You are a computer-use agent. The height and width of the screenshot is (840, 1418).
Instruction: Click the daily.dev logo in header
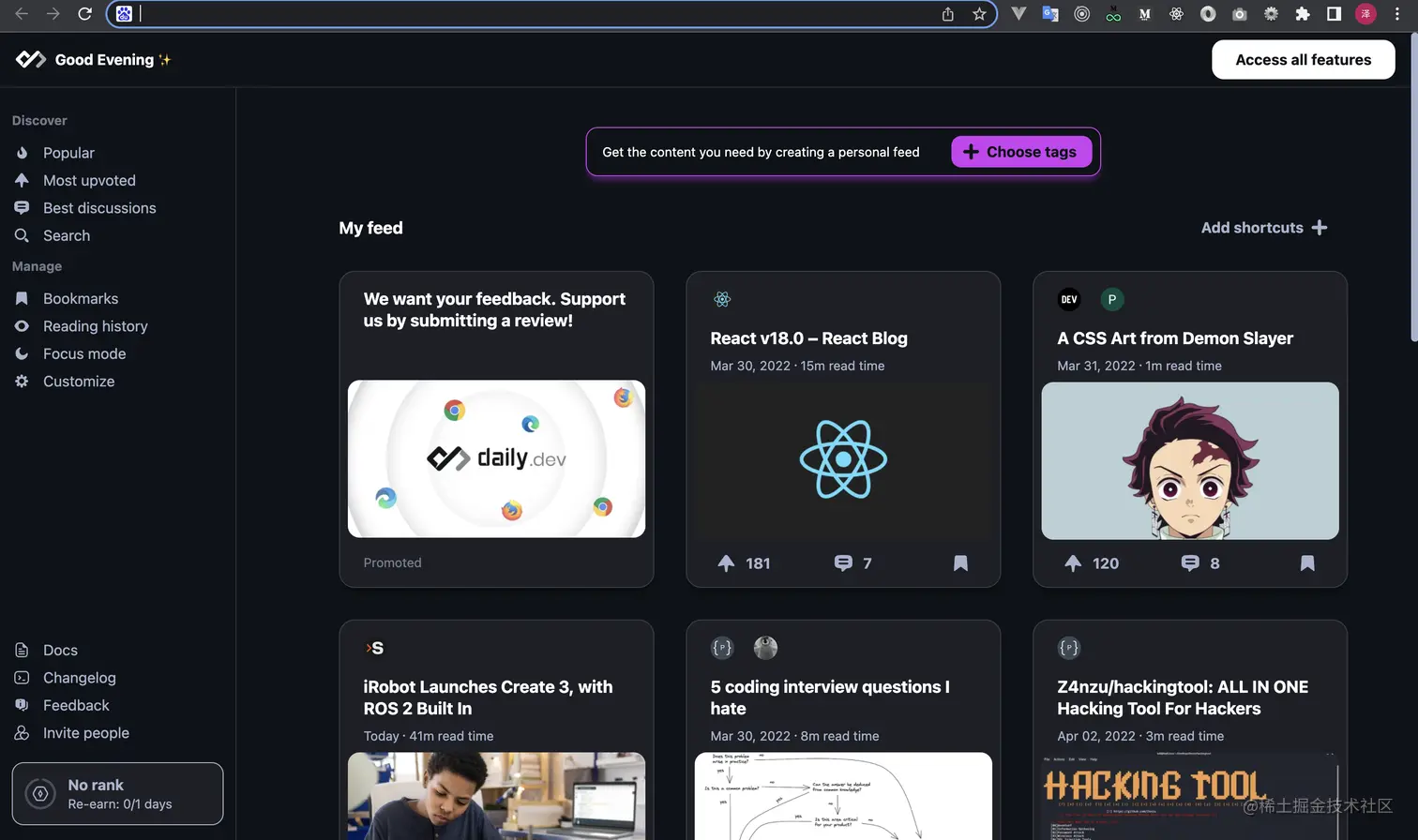coord(31,59)
